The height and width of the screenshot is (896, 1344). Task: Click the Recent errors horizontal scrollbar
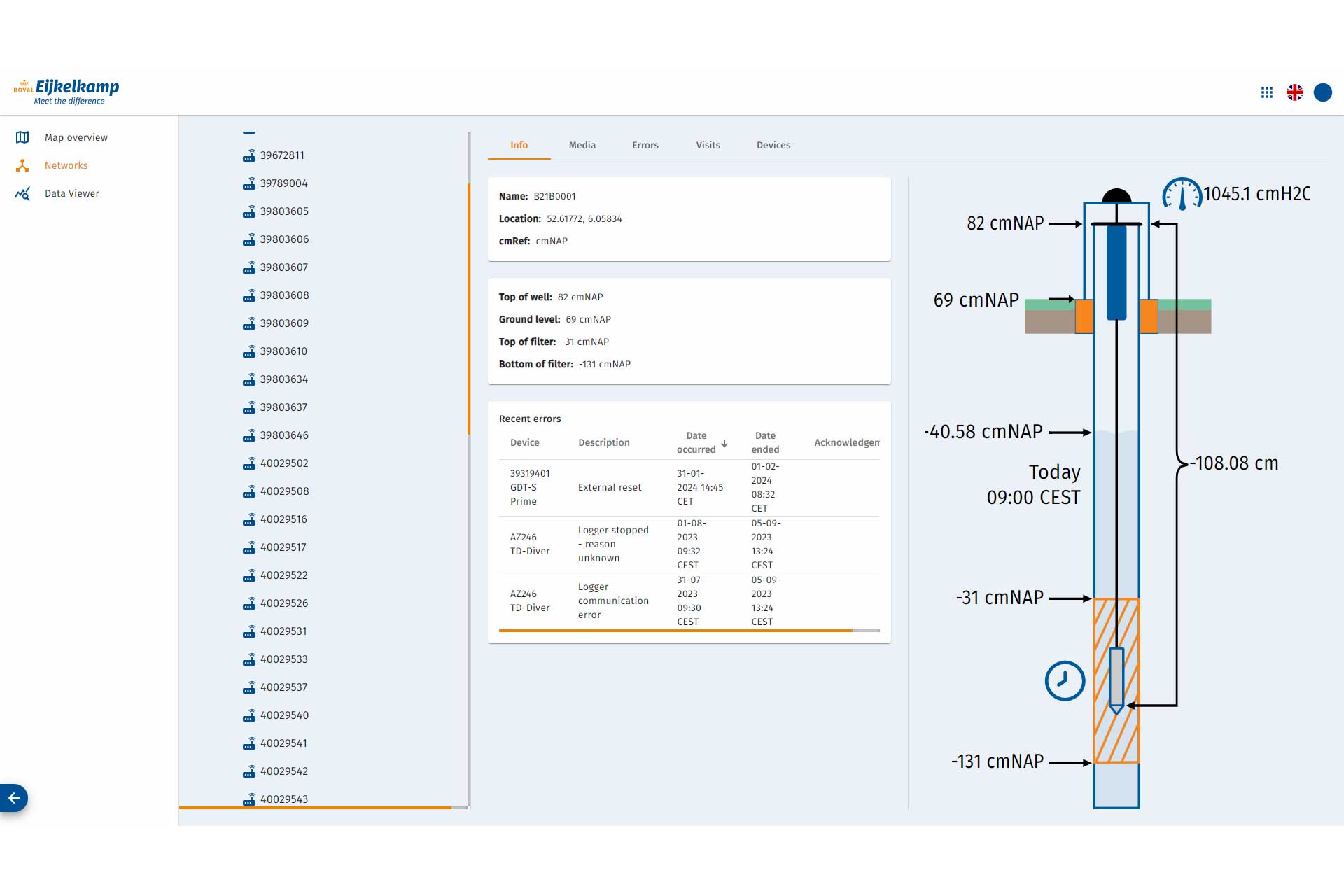[x=675, y=631]
